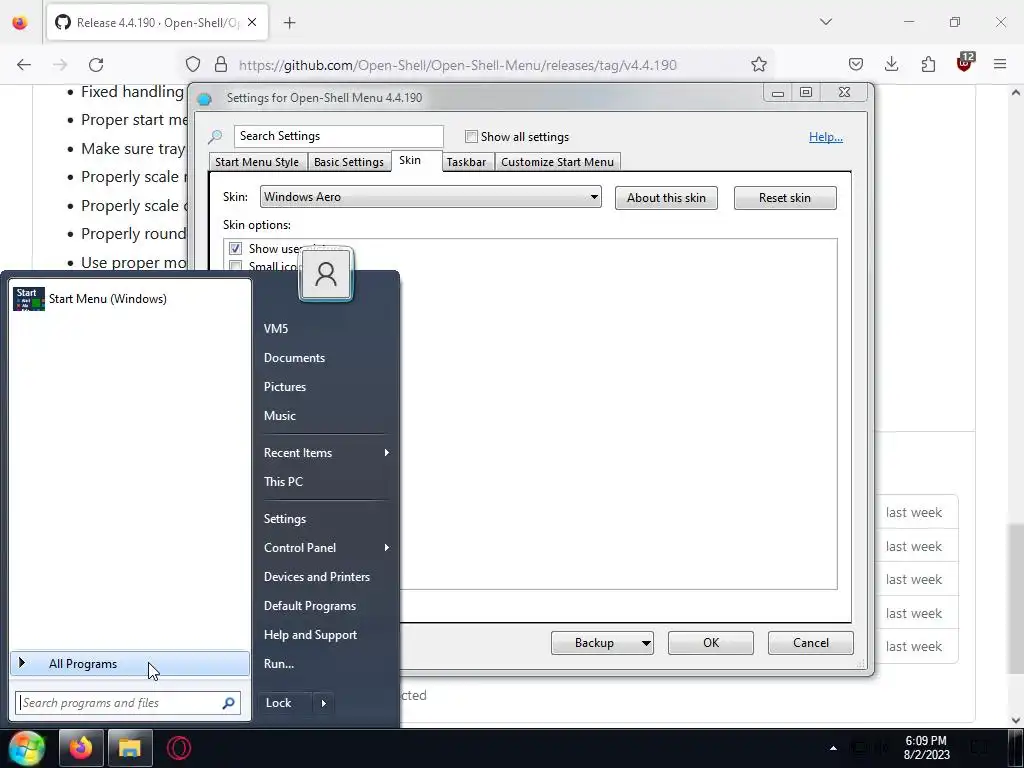Click Reset skin button
This screenshot has height=768, width=1024.
point(784,198)
